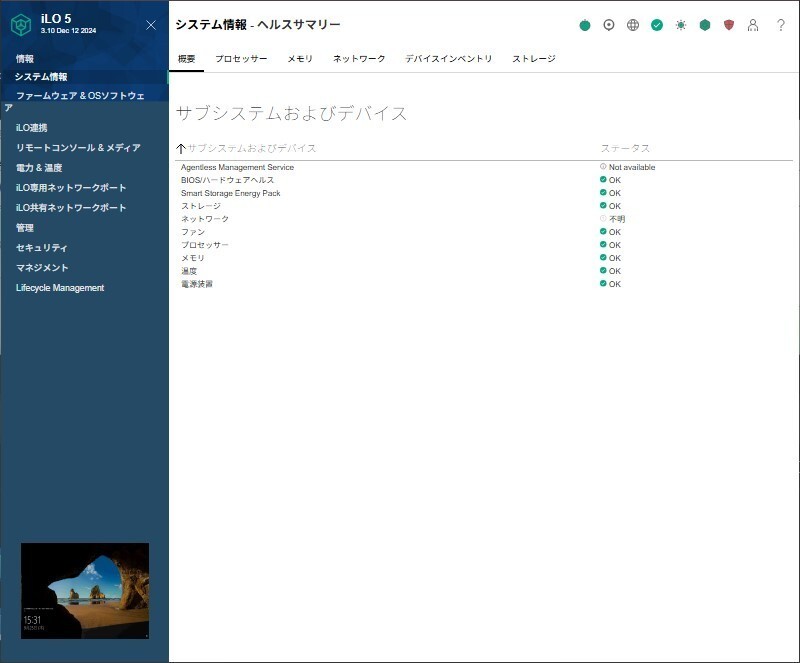Viewport: 800px width, 663px height.
Task: Close the navigation sidebar with X
Action: (151, 25)
